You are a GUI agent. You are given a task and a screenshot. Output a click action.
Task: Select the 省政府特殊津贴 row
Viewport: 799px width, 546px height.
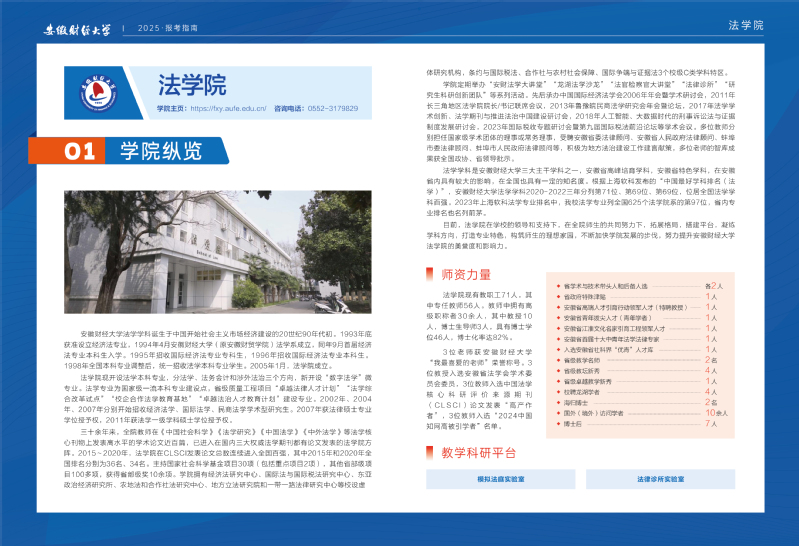point(637,297)
